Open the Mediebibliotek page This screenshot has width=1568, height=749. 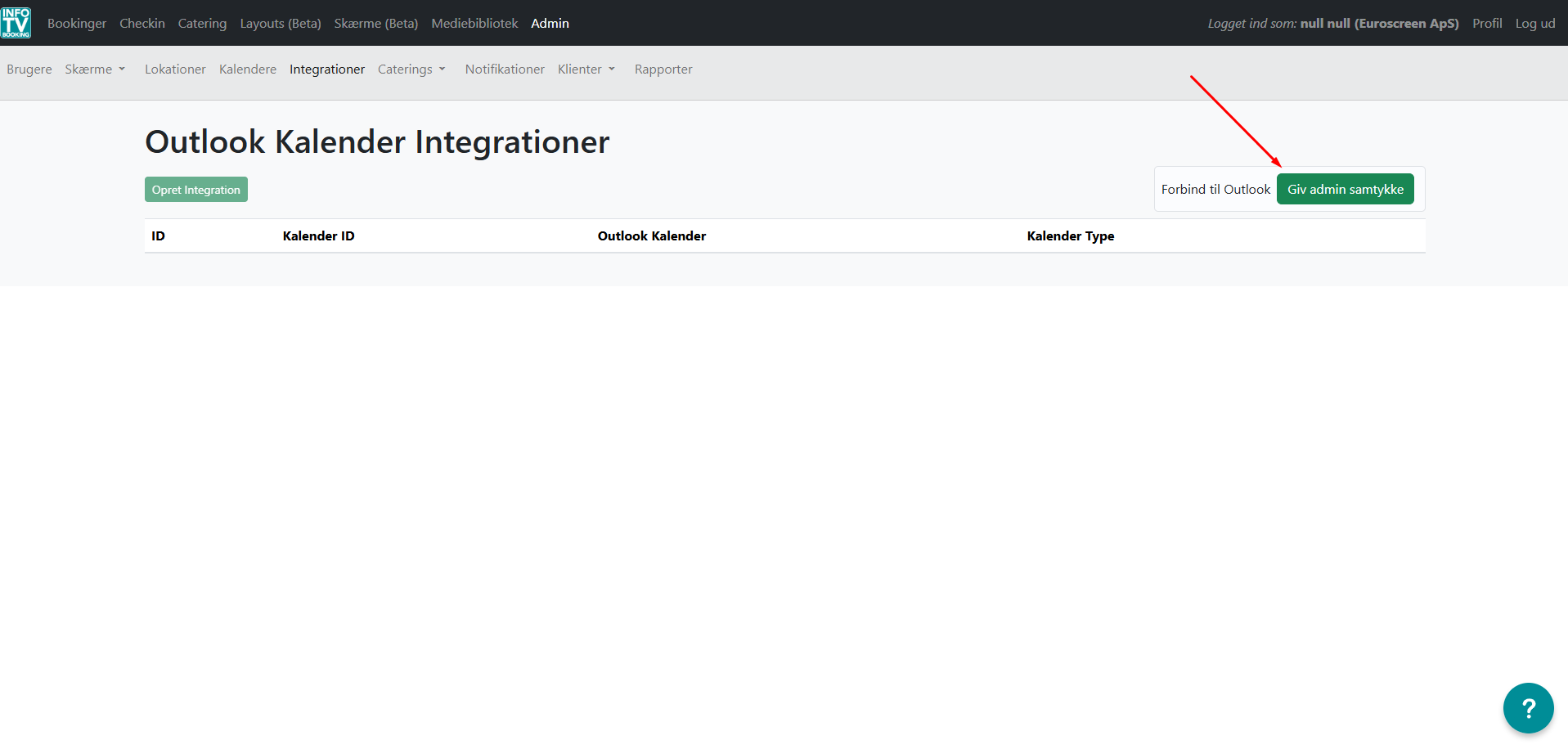(474, 24)
